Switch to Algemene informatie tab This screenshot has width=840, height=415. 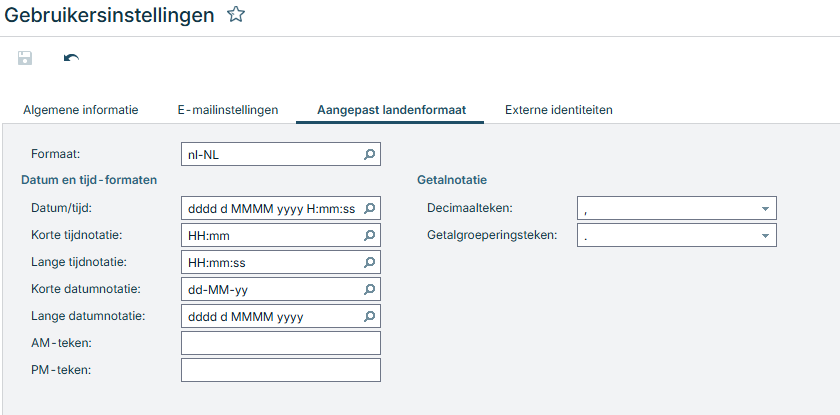[80, 109]
